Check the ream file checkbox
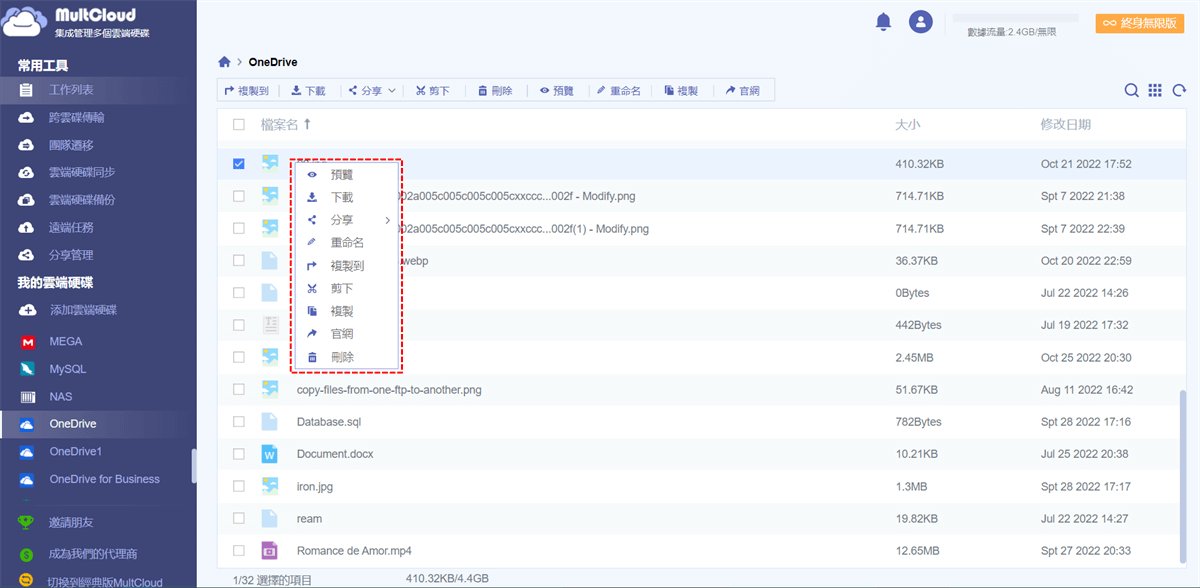The image size is (1200, 588). point(238,518)
